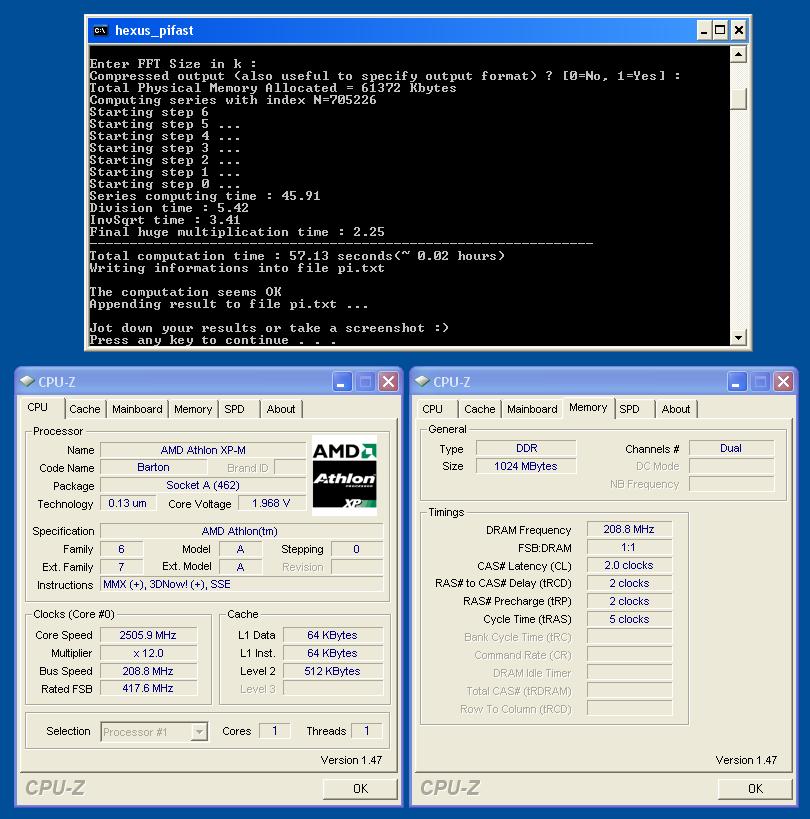Click the RAS# Precharge '2 clocks' value

point(629,601)
